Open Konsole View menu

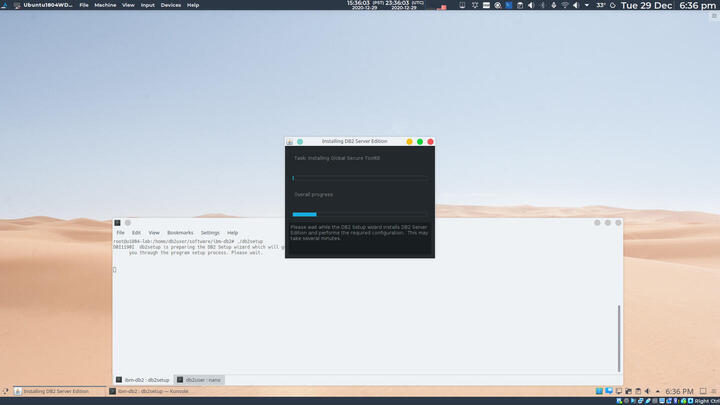click(x=154, y=233)
